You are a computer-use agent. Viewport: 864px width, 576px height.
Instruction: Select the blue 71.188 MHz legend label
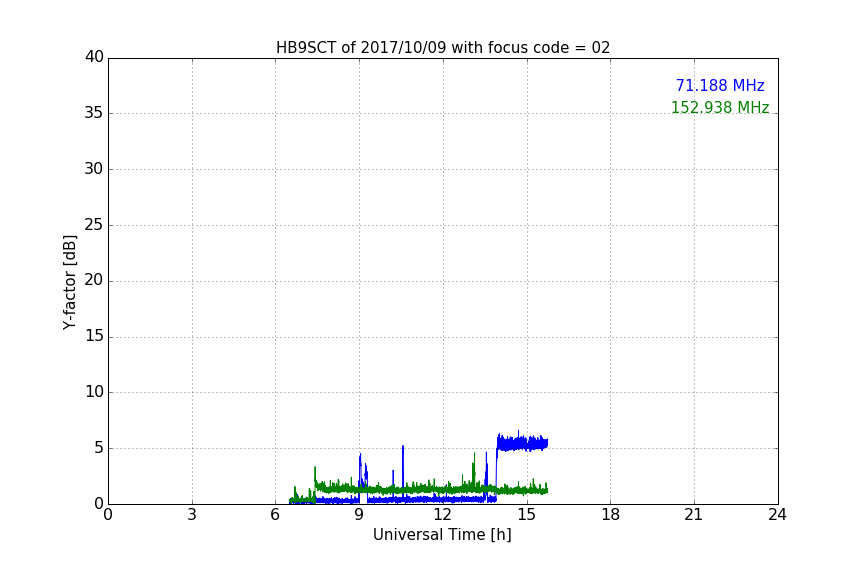pyautogui.click(x=720, y=86)
